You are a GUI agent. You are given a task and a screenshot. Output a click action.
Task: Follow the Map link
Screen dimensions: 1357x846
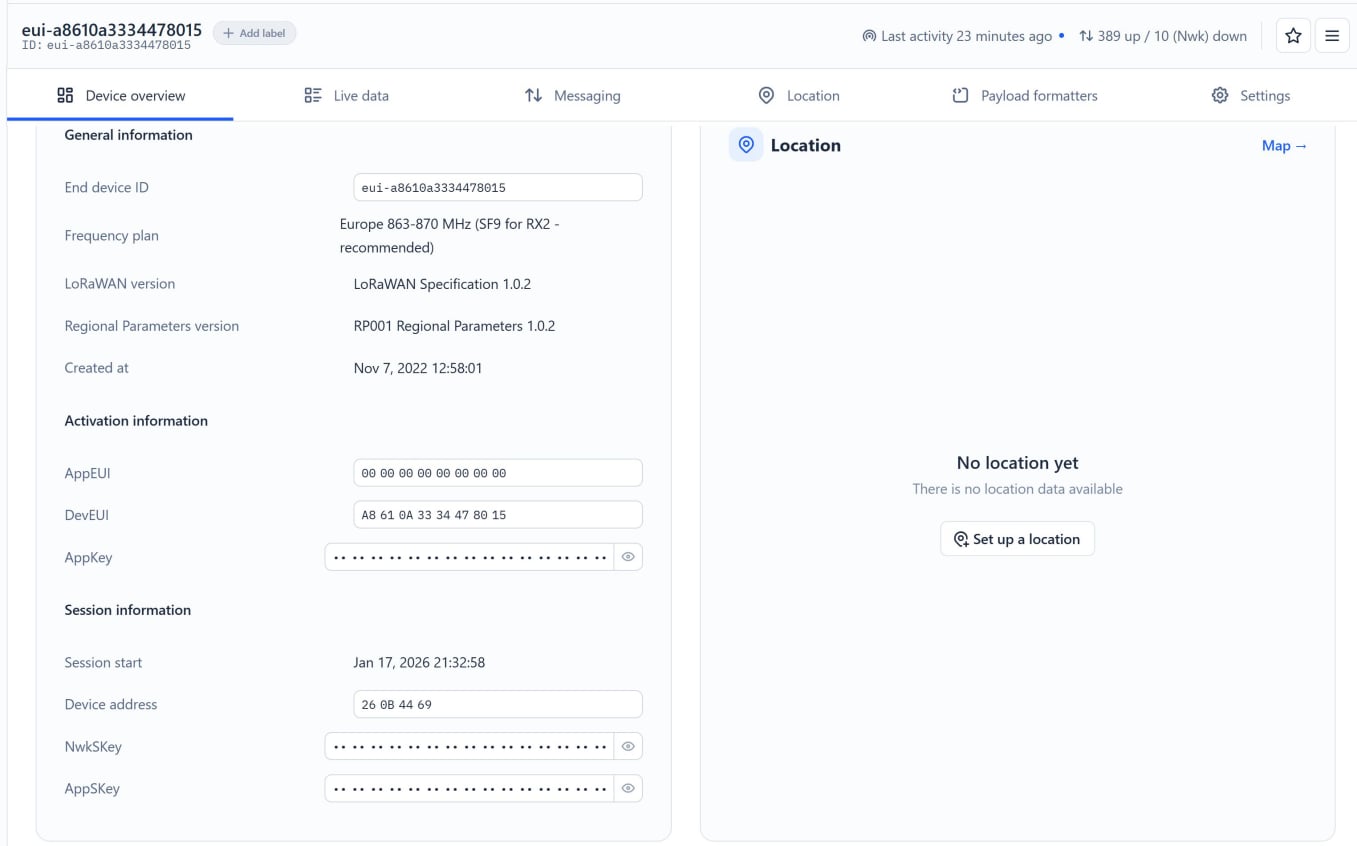pos(1284,146)
